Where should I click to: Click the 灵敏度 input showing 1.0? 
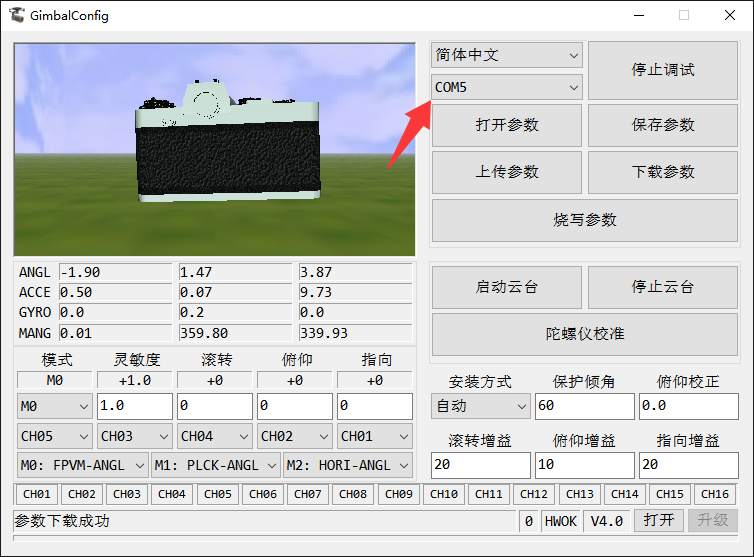click(135, 406)
